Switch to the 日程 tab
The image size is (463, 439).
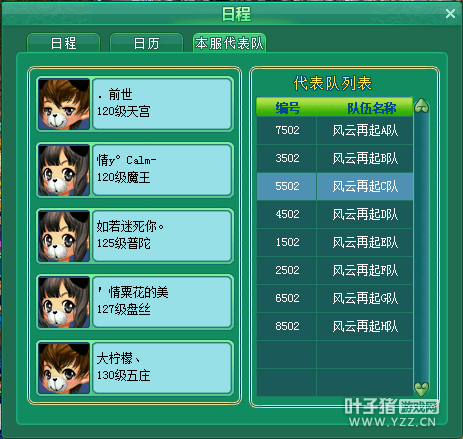click(x=63, y=43)
